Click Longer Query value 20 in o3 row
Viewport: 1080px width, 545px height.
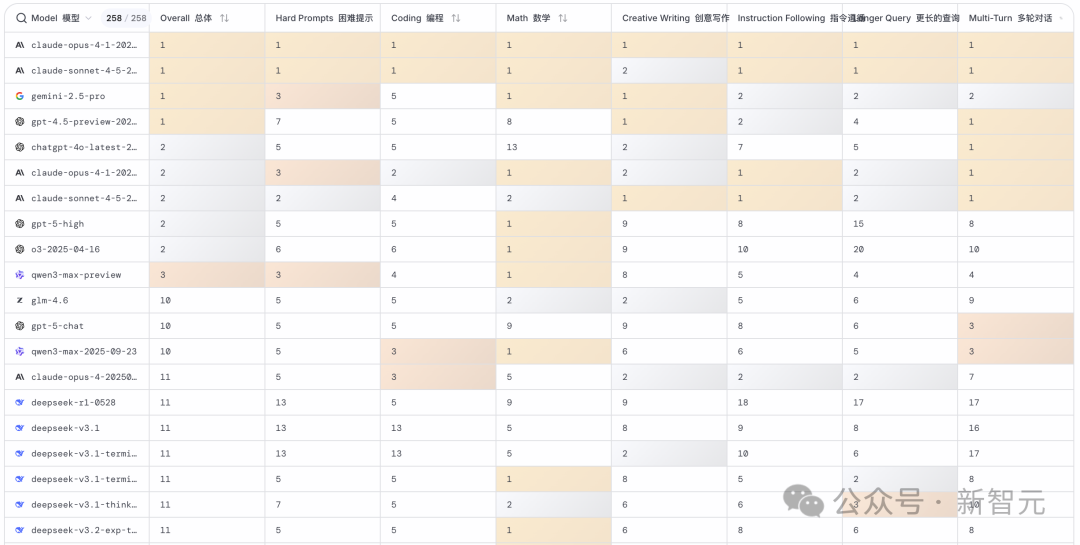858,249
